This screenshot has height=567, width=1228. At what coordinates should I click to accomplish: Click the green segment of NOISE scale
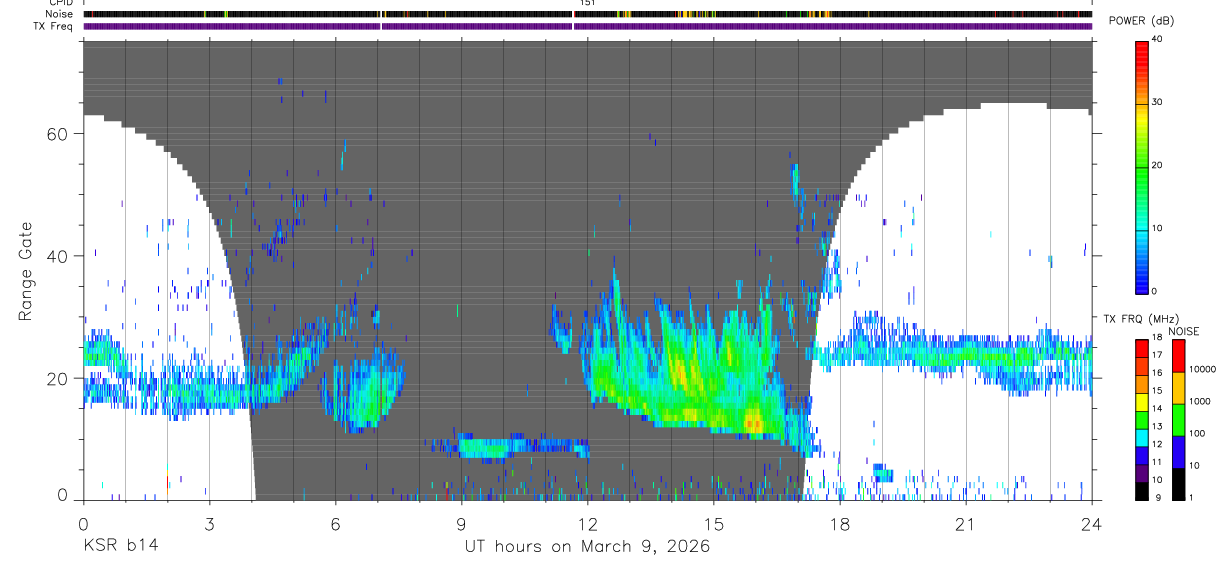(x=1177, y=419)
